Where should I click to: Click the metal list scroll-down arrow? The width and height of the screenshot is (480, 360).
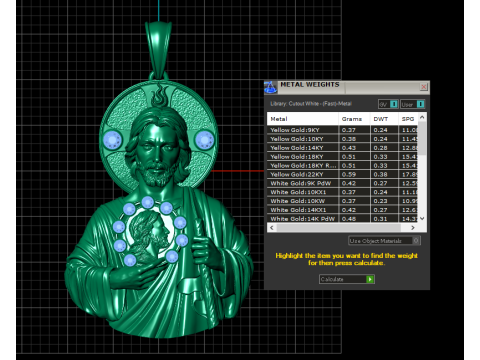coord(422,219)
